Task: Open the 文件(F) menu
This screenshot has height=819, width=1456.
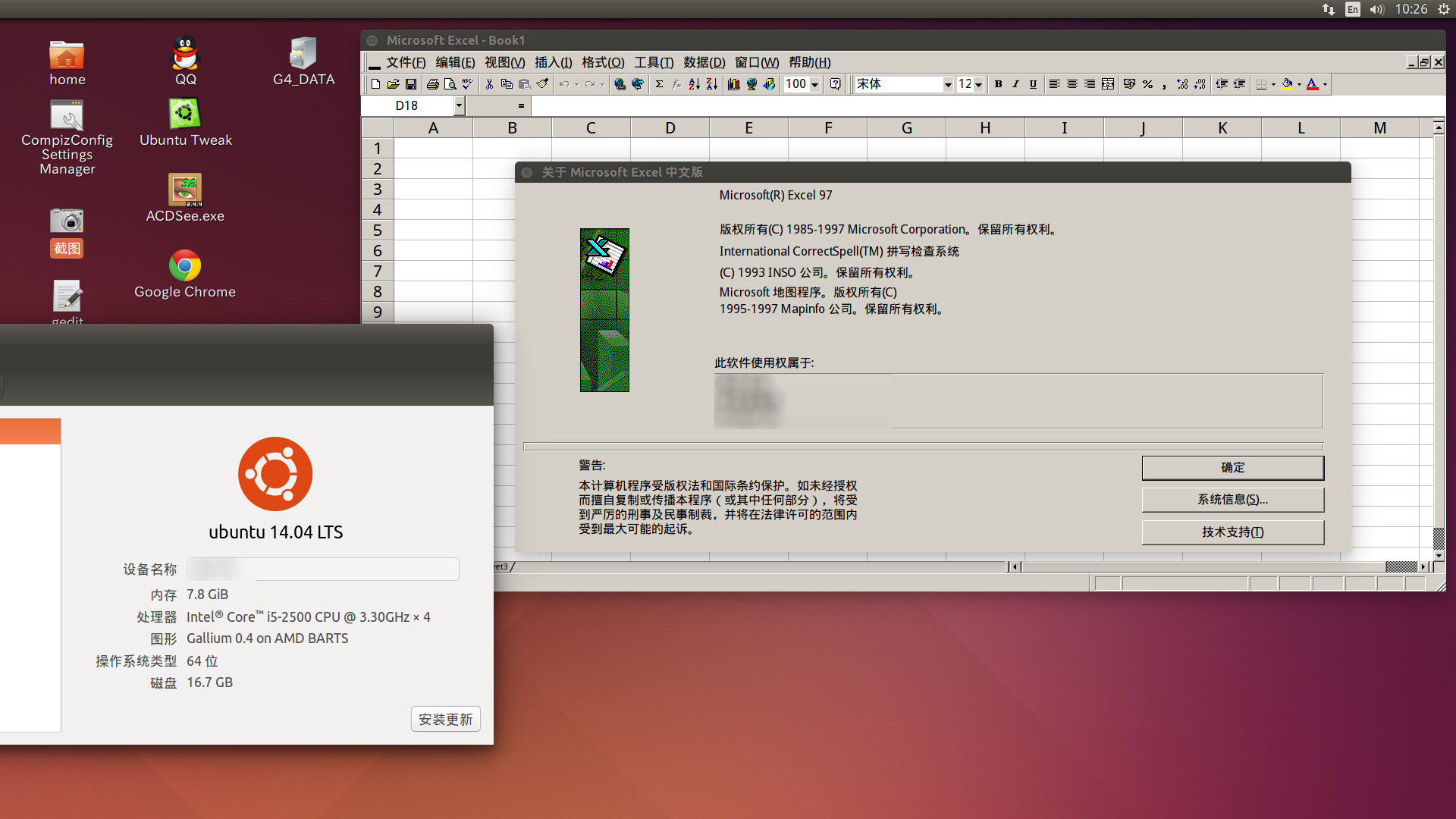Action: pos(406,62)
